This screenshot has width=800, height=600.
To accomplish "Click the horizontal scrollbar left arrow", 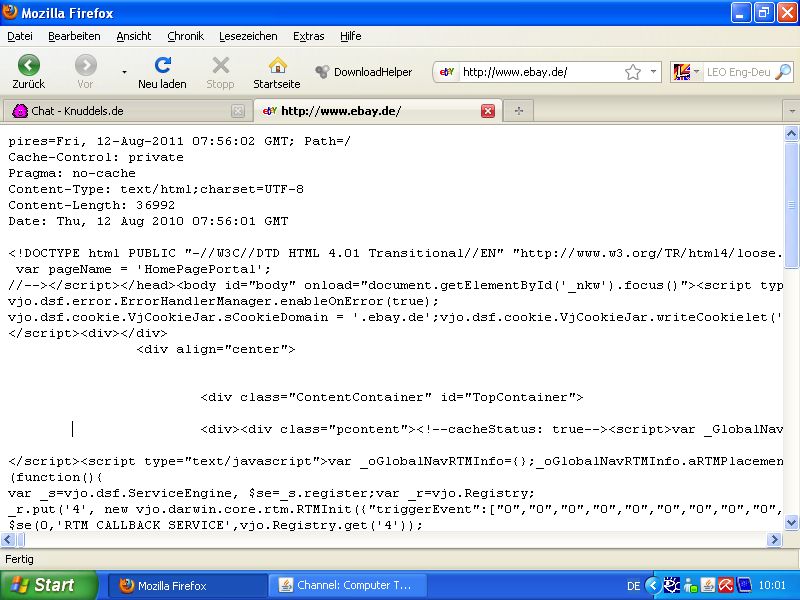I will [8, 539].
